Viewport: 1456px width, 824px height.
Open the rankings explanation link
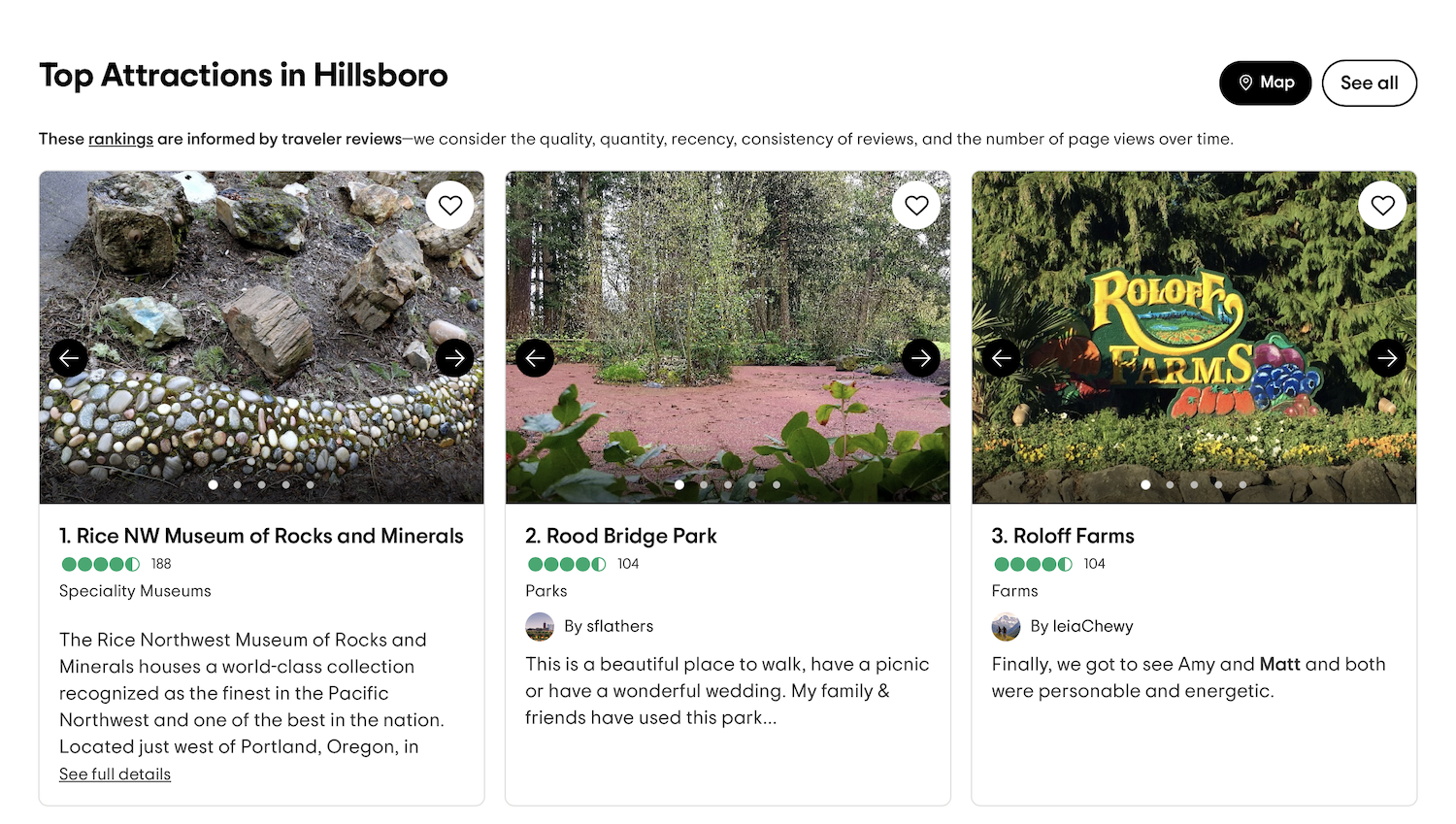point(120,139)
